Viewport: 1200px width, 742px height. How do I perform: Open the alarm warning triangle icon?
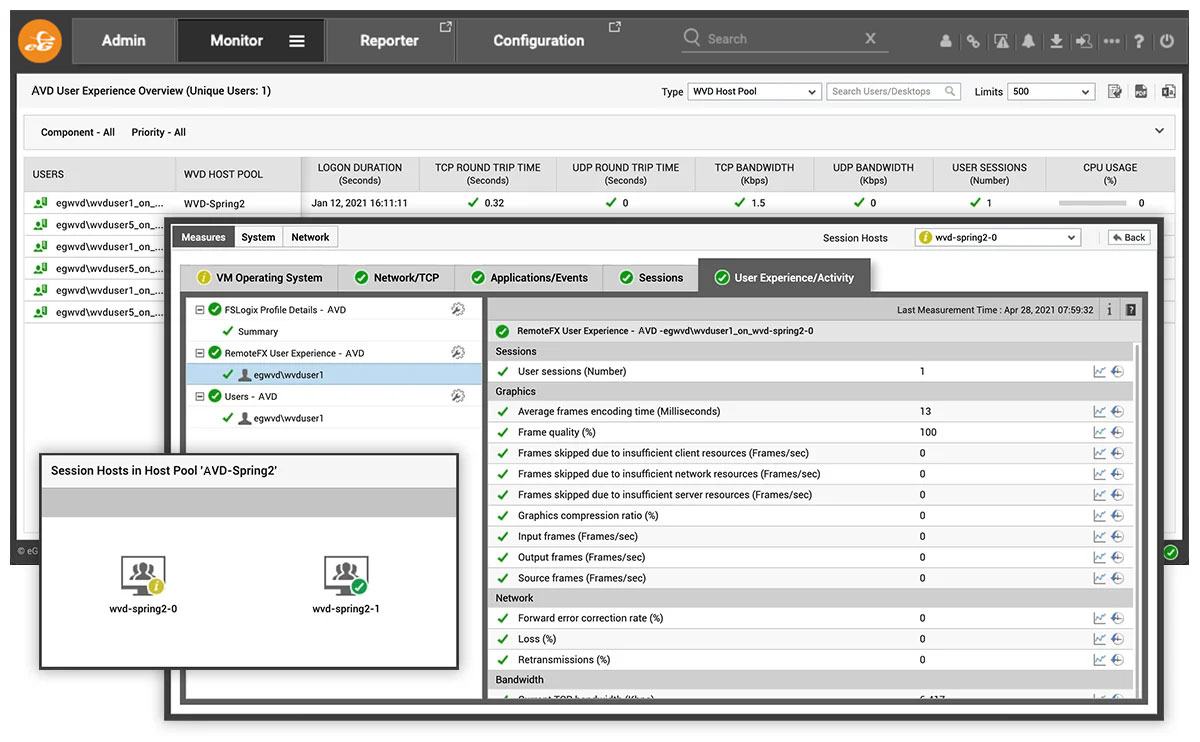click(1001, 42)
